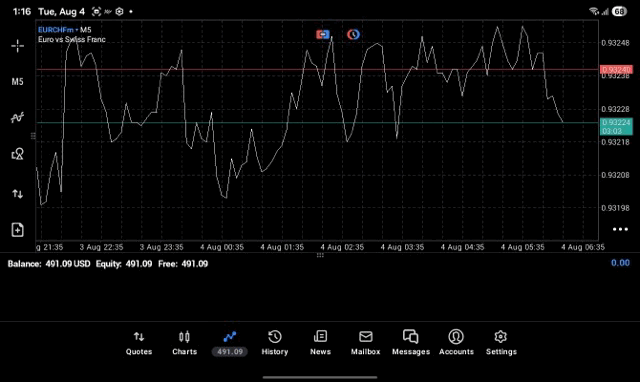Create a new order with plus icon

pyautogui.click(x=17, y=230)
